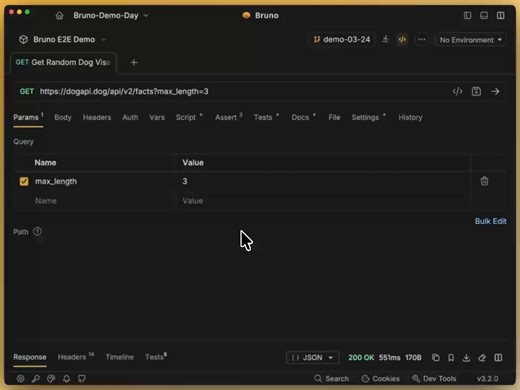Viewport: 520px width, 390px height.
Task: Show the Timeline tab
Action: (x=119, y=357)
